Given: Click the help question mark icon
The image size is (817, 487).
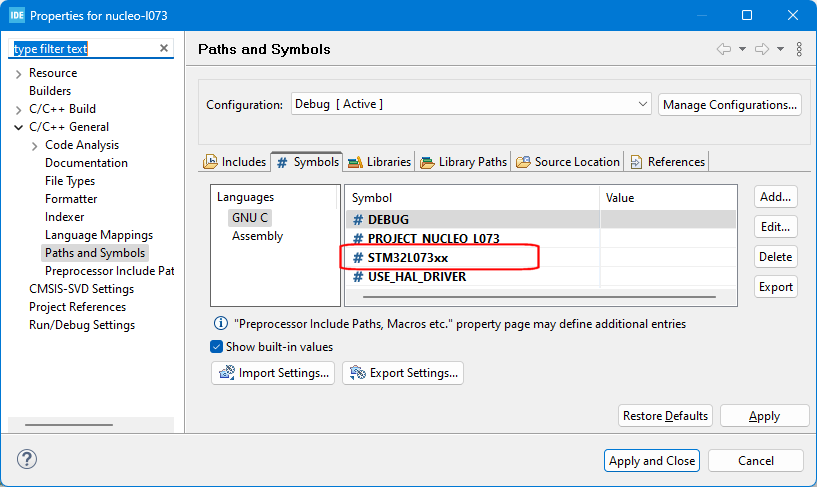Looking at the screenshot, I should (27, 460).
